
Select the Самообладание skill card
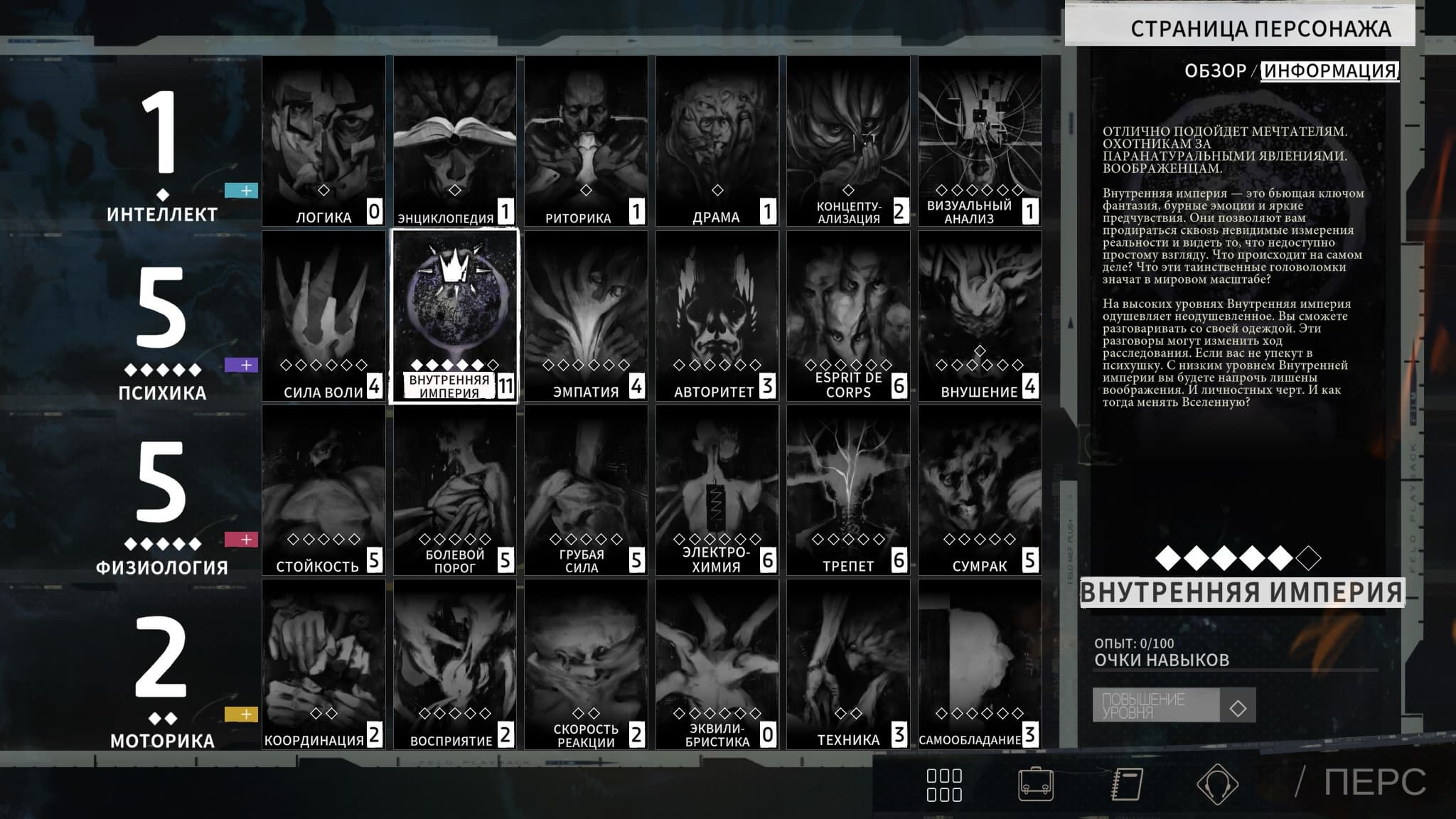pyautogui.click(x=980, y=663)
